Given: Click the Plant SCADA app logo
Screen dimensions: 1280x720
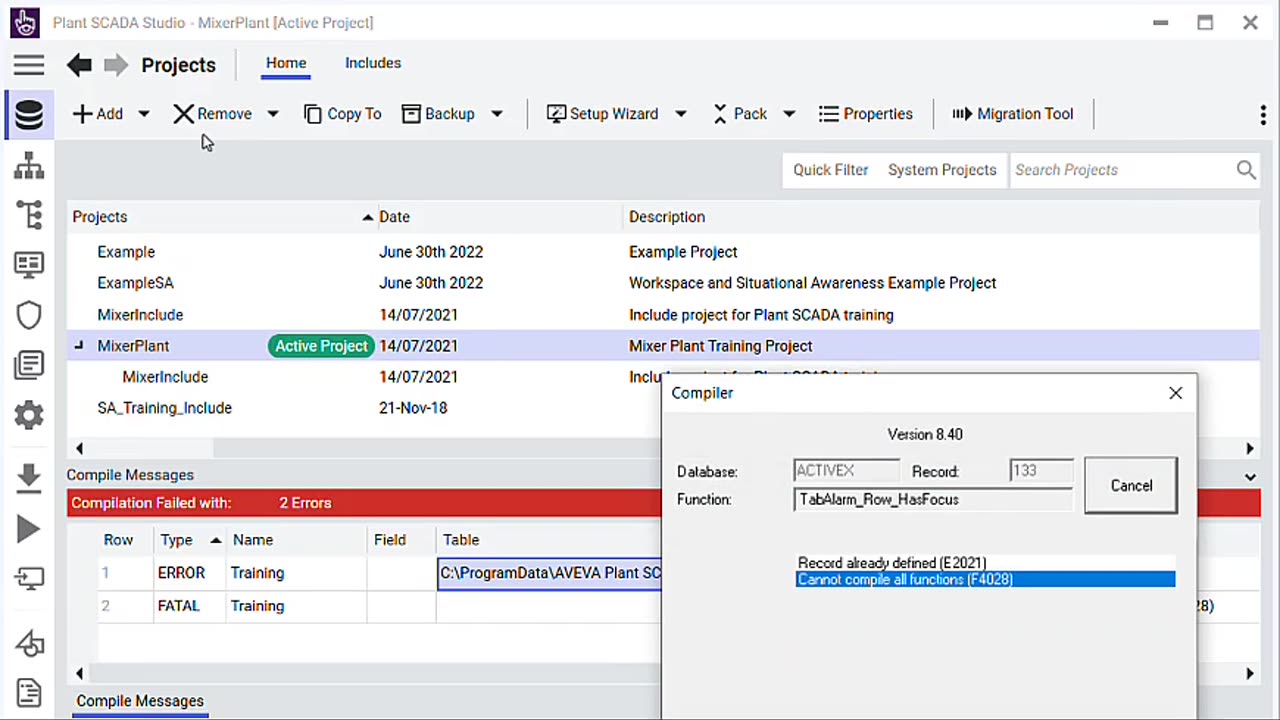Looking at the screenshot, I should pyautogui.click(x=25, y=22).
